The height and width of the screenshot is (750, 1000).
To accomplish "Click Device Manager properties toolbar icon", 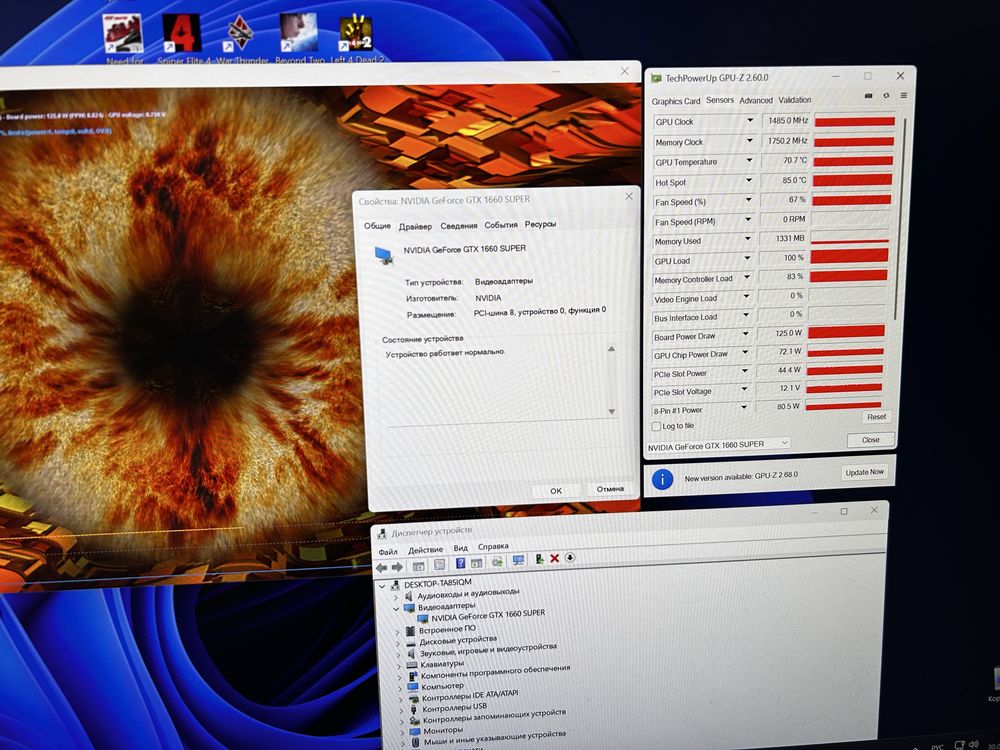I will (x=439, y=564).
